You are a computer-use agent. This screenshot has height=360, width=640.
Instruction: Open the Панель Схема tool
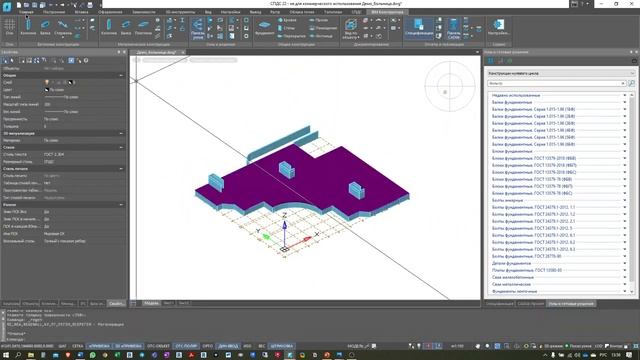(453, 29)
